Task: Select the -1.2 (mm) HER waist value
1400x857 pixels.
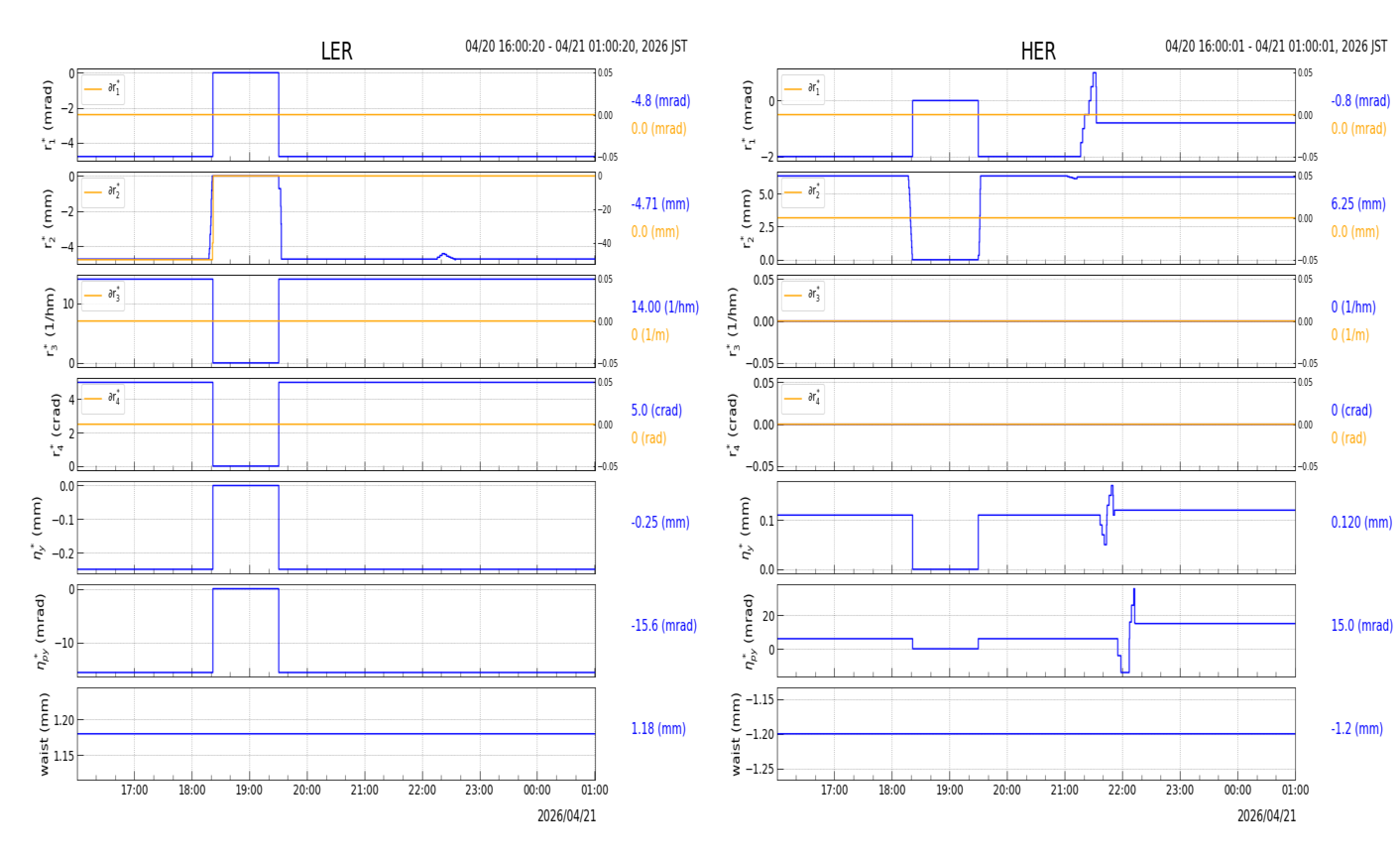Action: point(1356,729)
